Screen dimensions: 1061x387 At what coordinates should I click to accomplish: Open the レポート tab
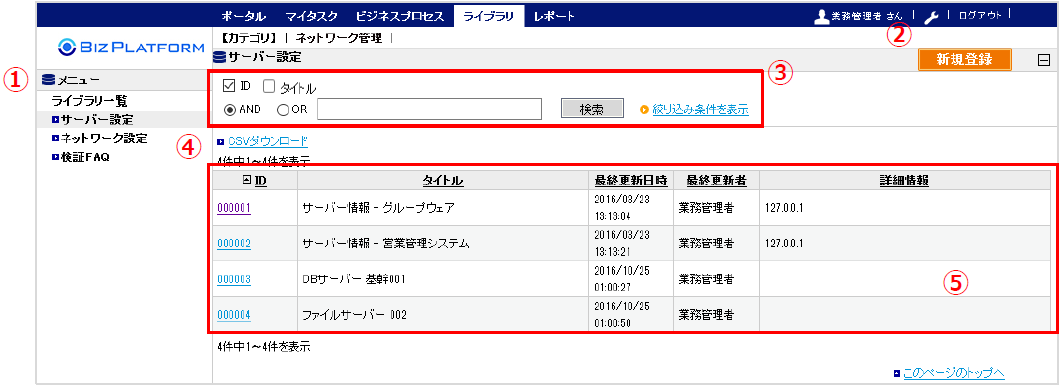554,16
